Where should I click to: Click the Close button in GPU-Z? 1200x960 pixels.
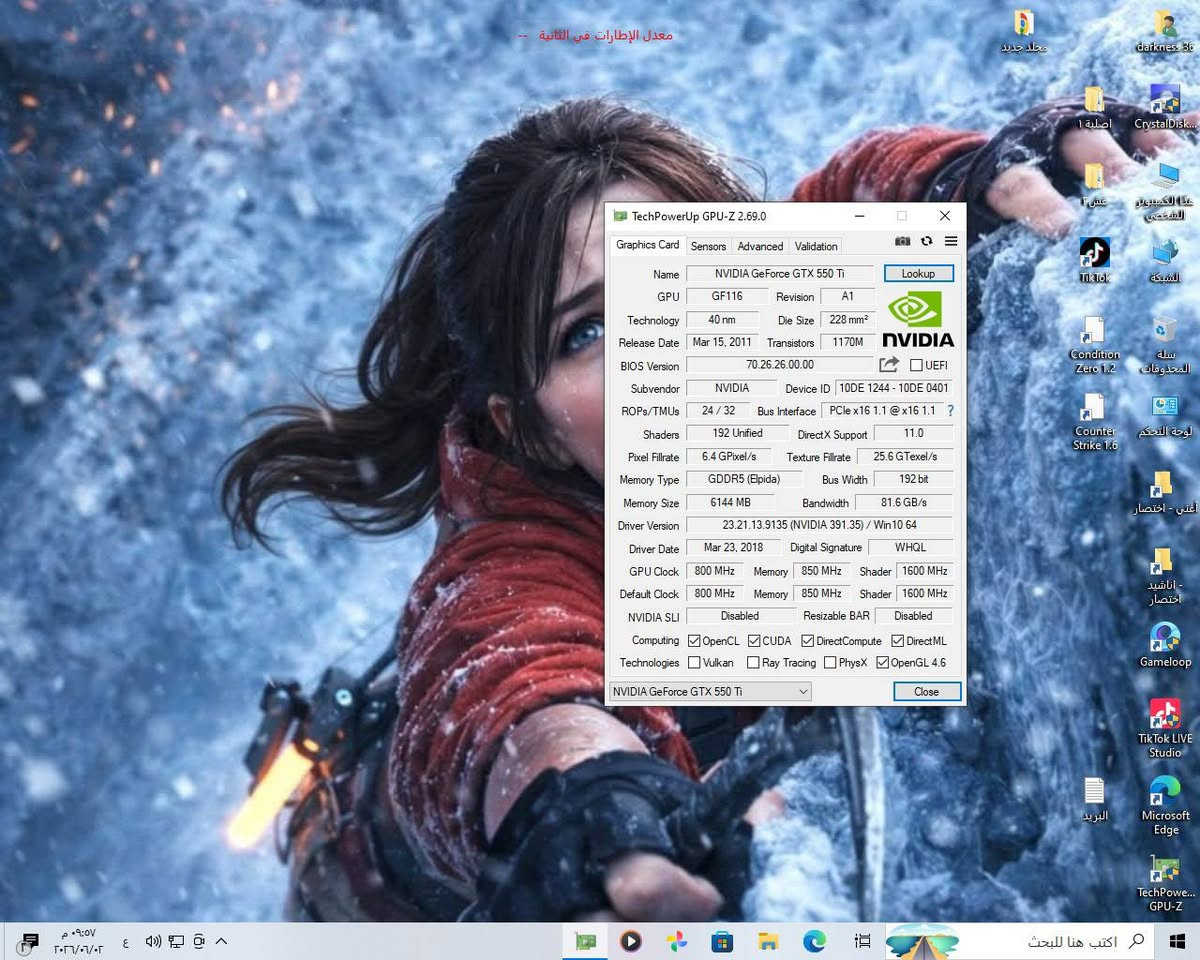click(926, 691)
